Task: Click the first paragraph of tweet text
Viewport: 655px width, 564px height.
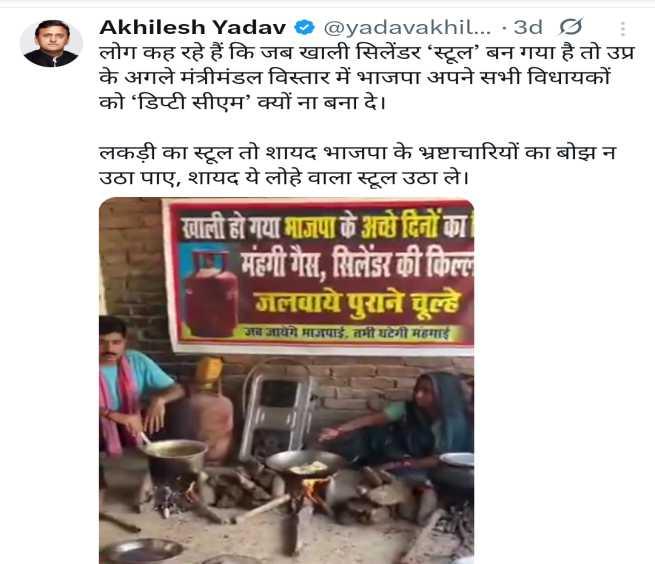Action: [x=367, y=77]
